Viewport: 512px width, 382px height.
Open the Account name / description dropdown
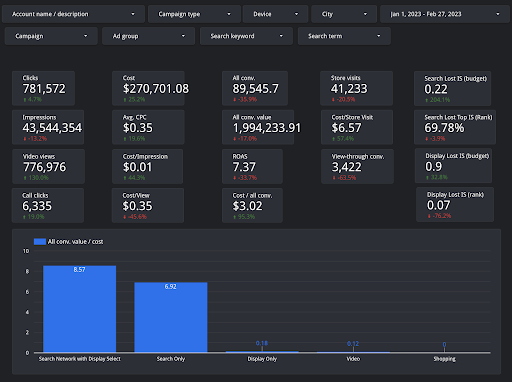(73, 14)
